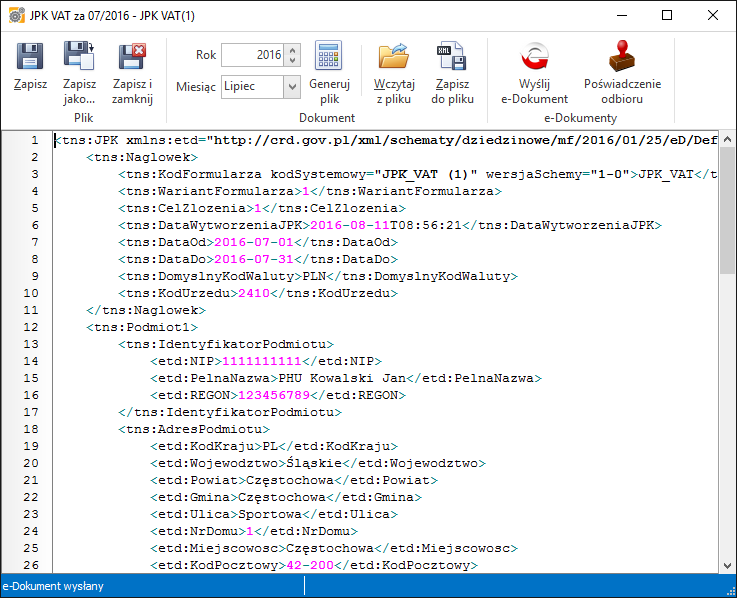Click inside the Rok year field

[x=252, y=55]
